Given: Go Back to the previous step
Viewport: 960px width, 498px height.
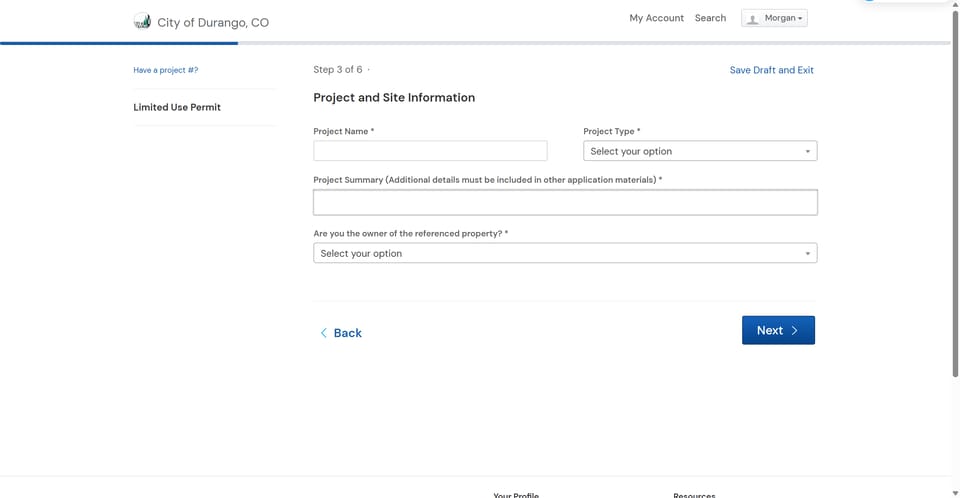Looking at the screenshot, I should pos(341,333).
